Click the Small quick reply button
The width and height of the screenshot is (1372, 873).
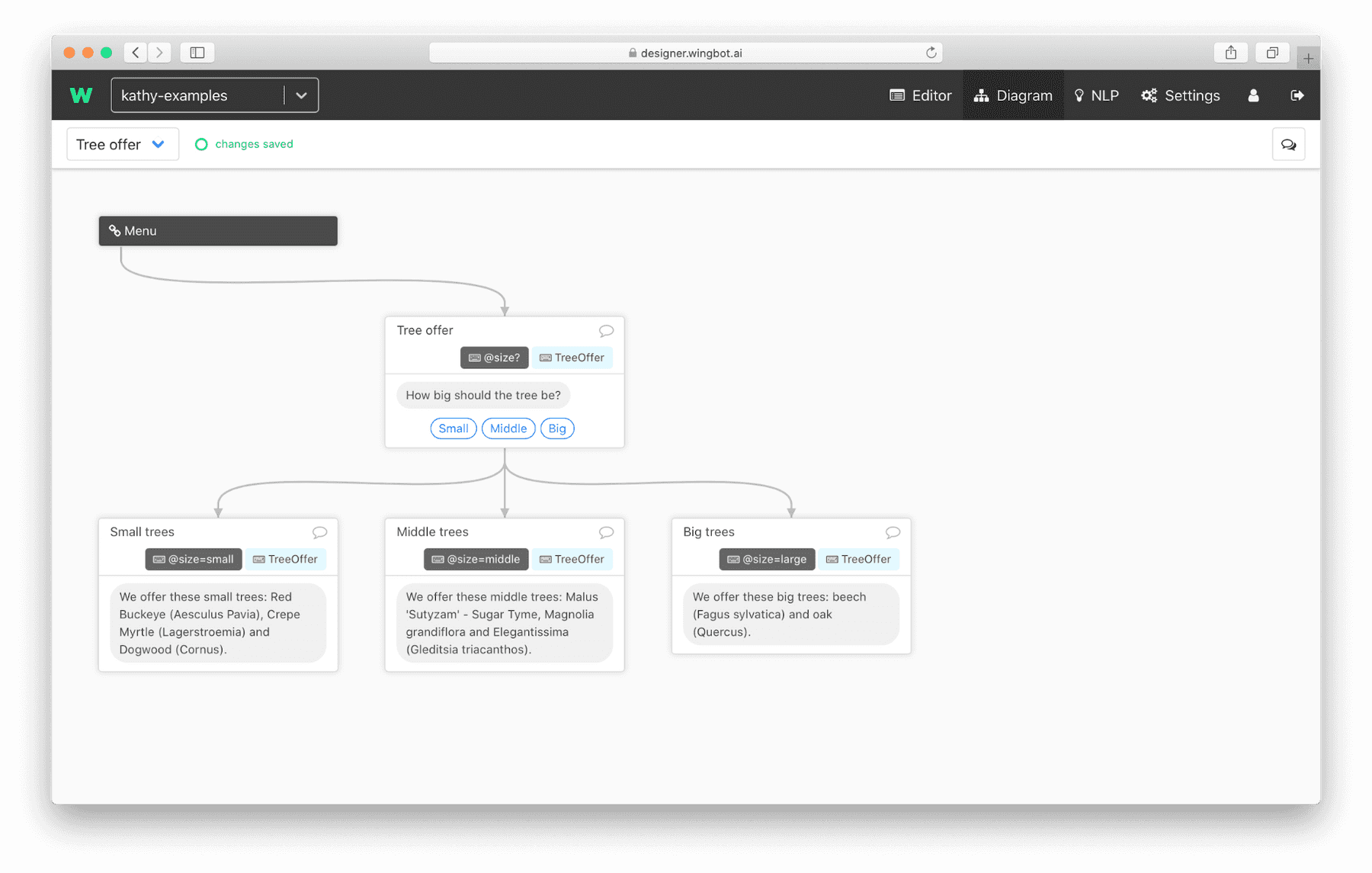pyautogui.click(x=454, y=428)
